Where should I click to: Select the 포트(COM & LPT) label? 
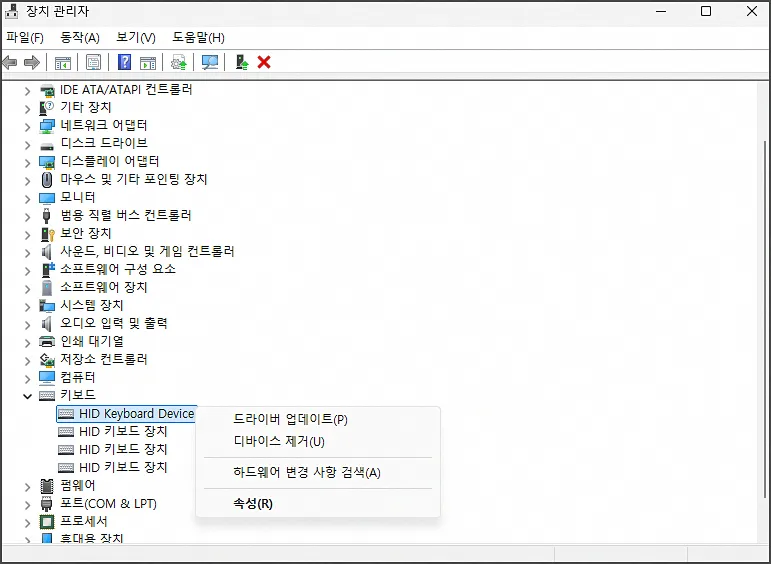[x=108, y=504]
